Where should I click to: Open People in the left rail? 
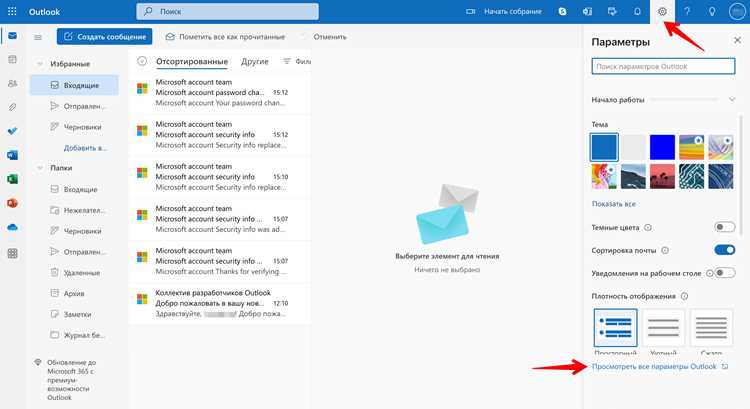click(x=12, y=83)
